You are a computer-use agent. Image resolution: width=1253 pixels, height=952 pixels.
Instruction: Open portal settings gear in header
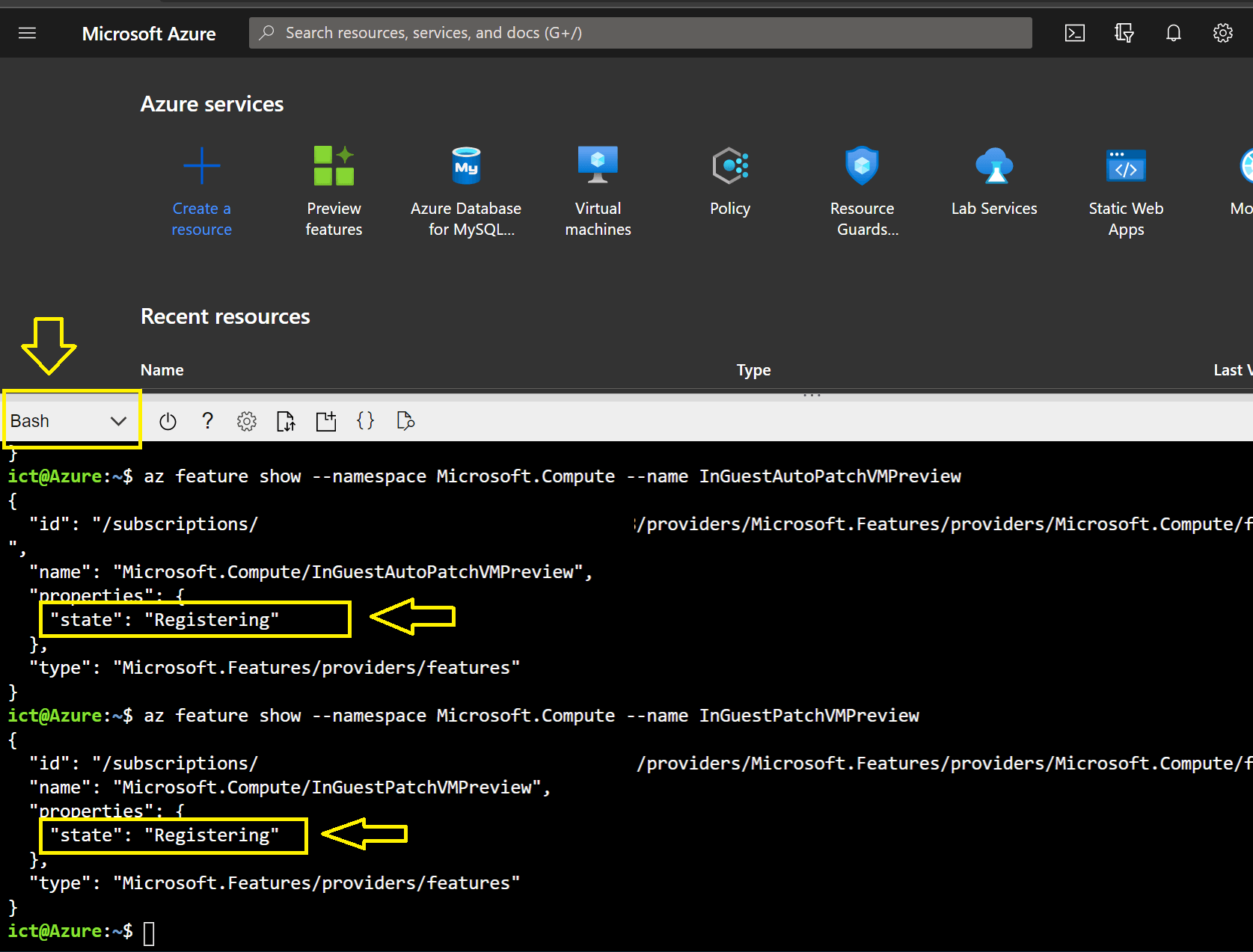[x=1222, y=33]
